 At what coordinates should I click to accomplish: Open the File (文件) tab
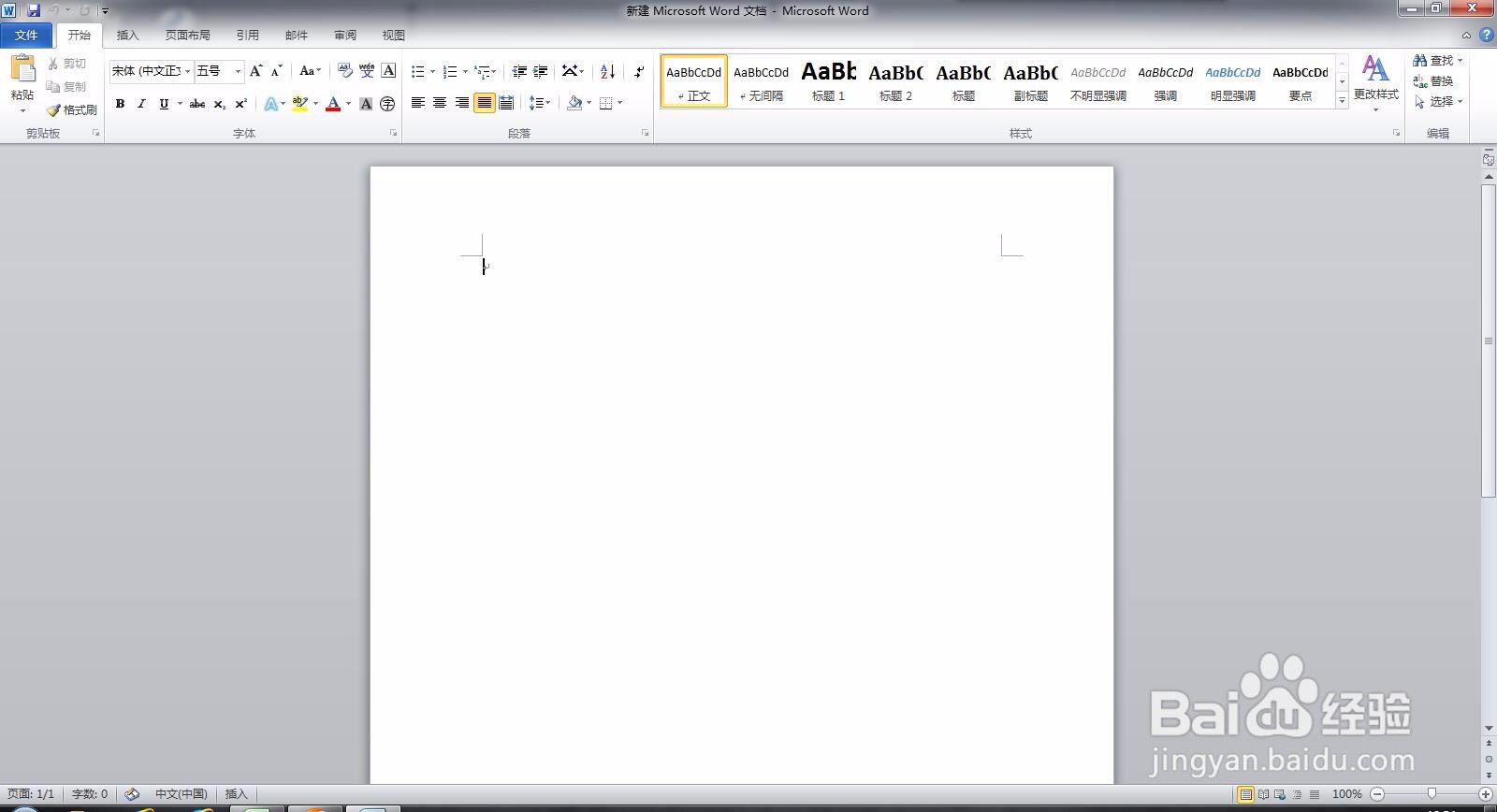[x=26, y=36]
